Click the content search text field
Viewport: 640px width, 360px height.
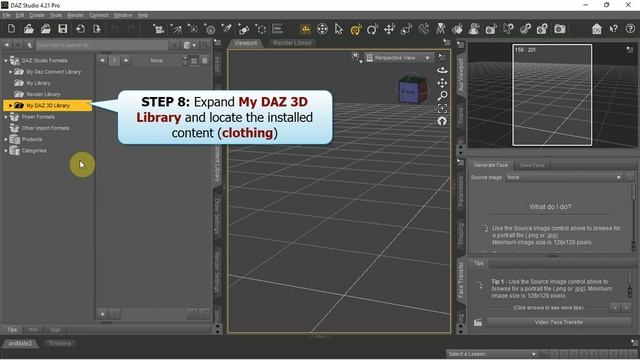coord(102,45)
